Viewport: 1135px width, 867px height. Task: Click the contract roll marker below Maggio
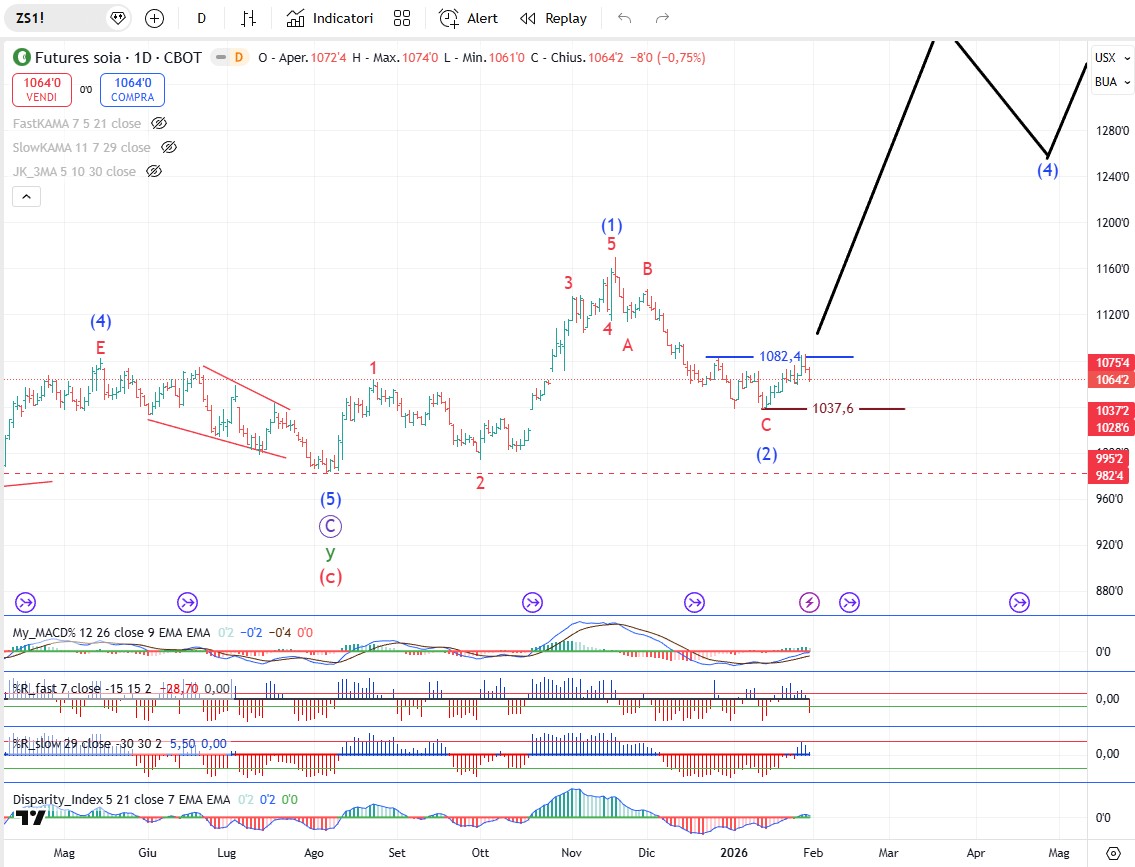[25, 602]
